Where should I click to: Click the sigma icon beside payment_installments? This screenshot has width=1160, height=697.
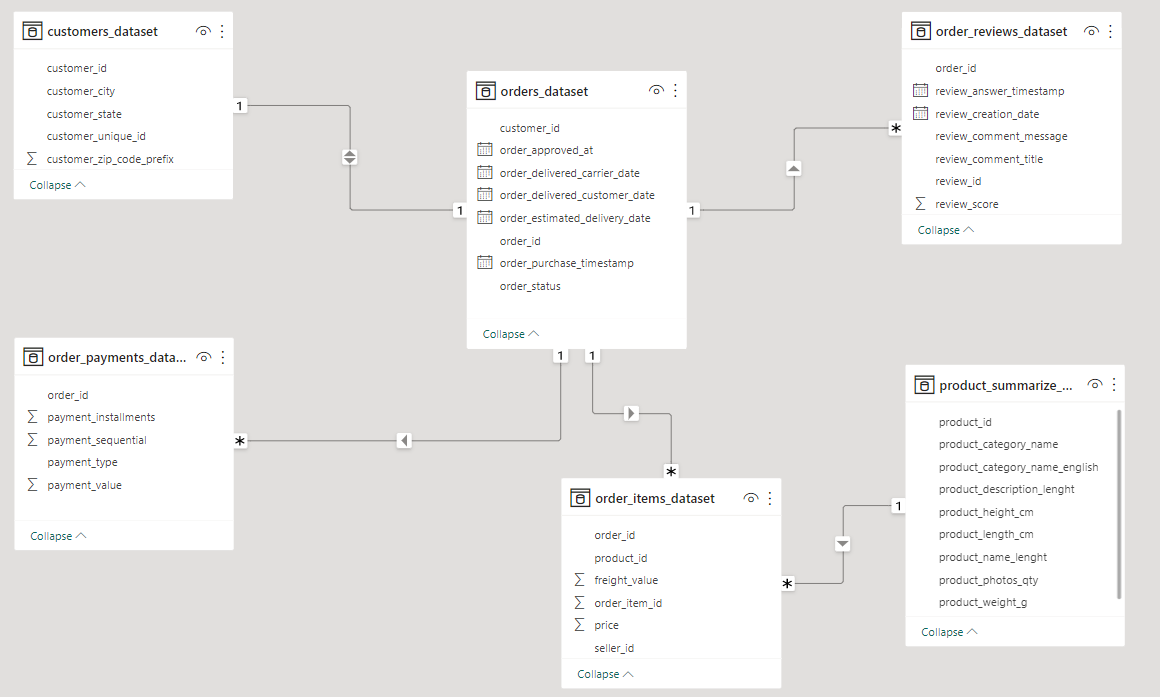(x=31, y=417)
